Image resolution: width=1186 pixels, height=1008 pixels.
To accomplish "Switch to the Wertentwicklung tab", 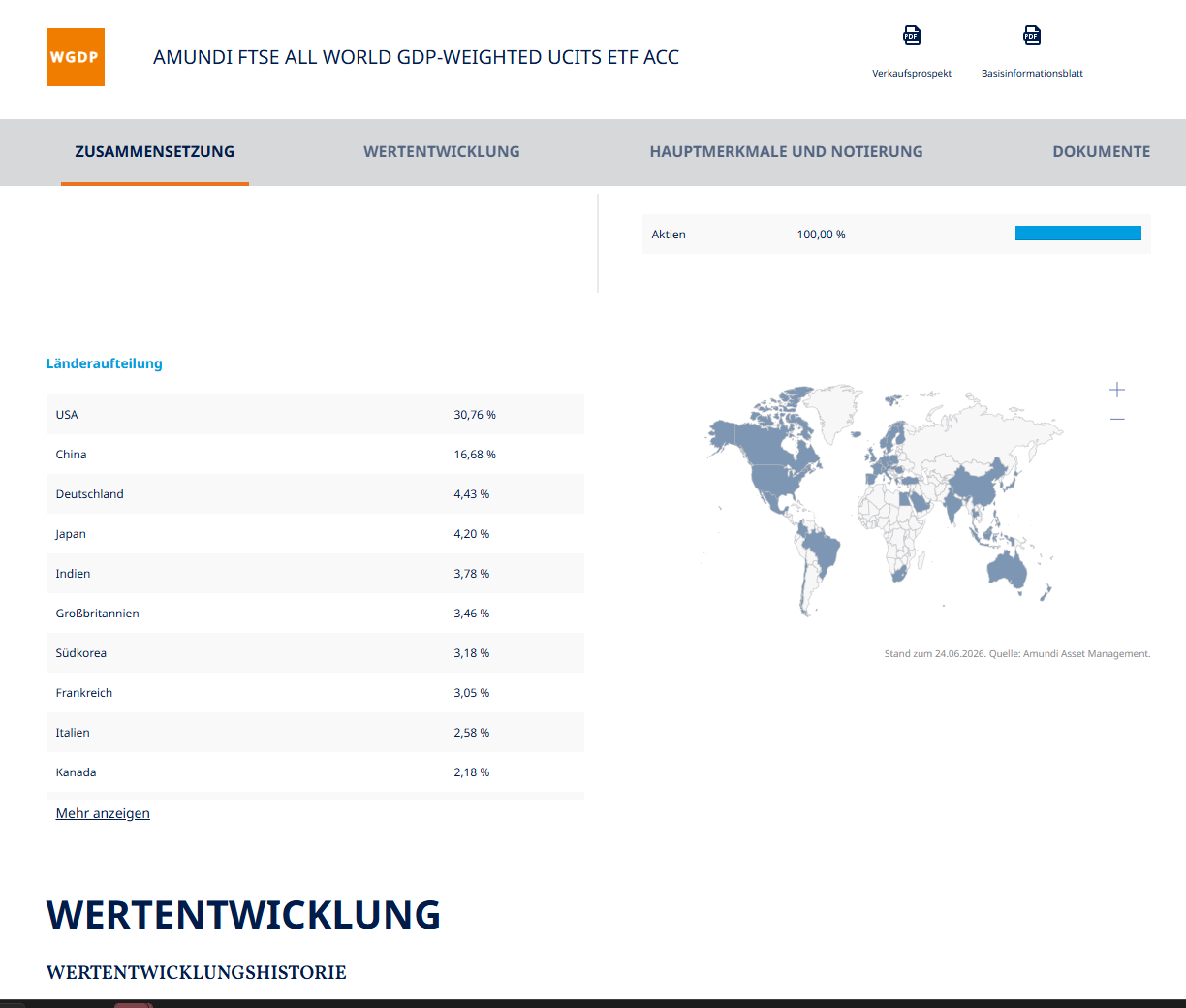I will tap(442, 151).
